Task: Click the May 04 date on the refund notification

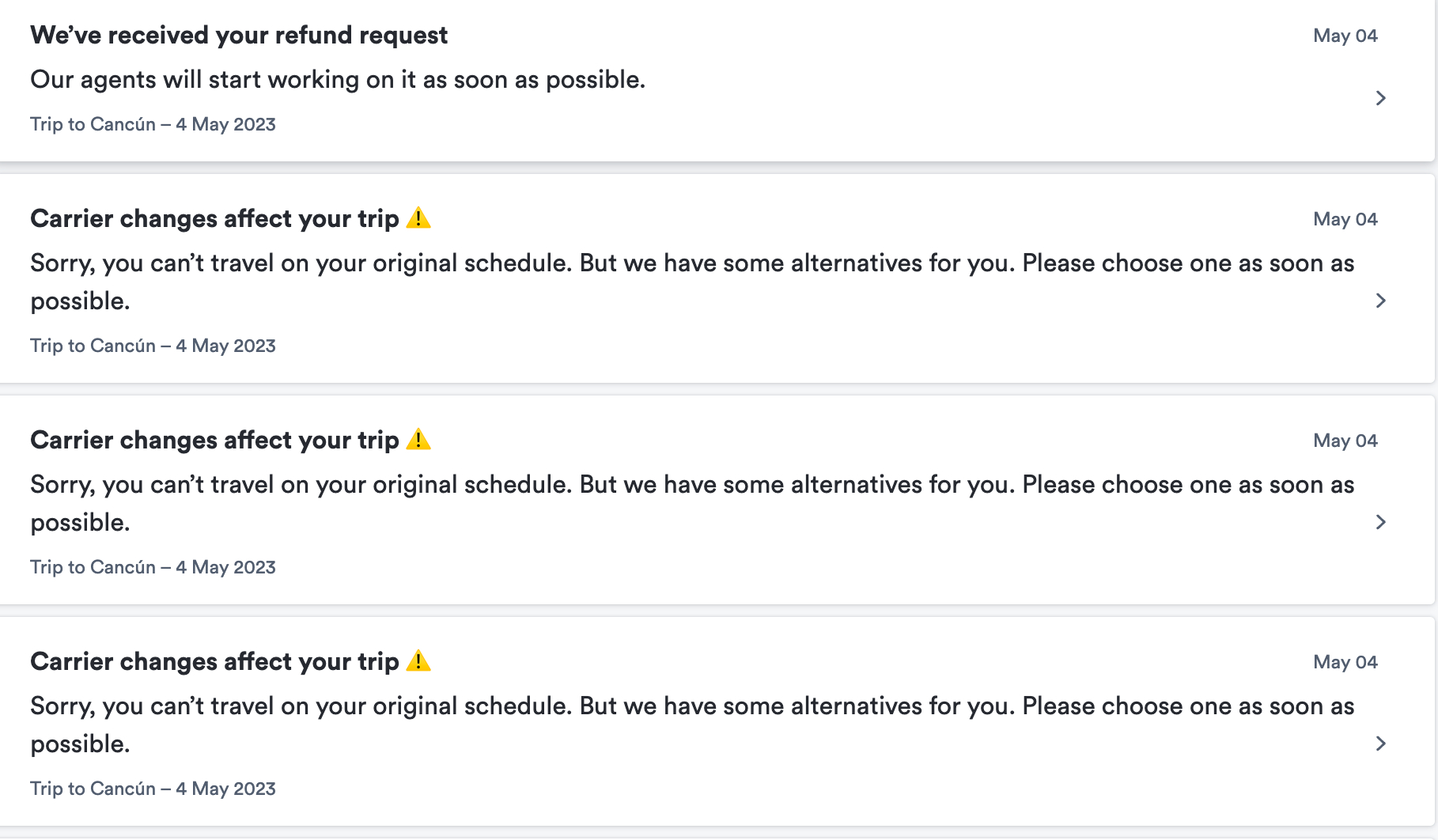Action: tap(1345, 35)
